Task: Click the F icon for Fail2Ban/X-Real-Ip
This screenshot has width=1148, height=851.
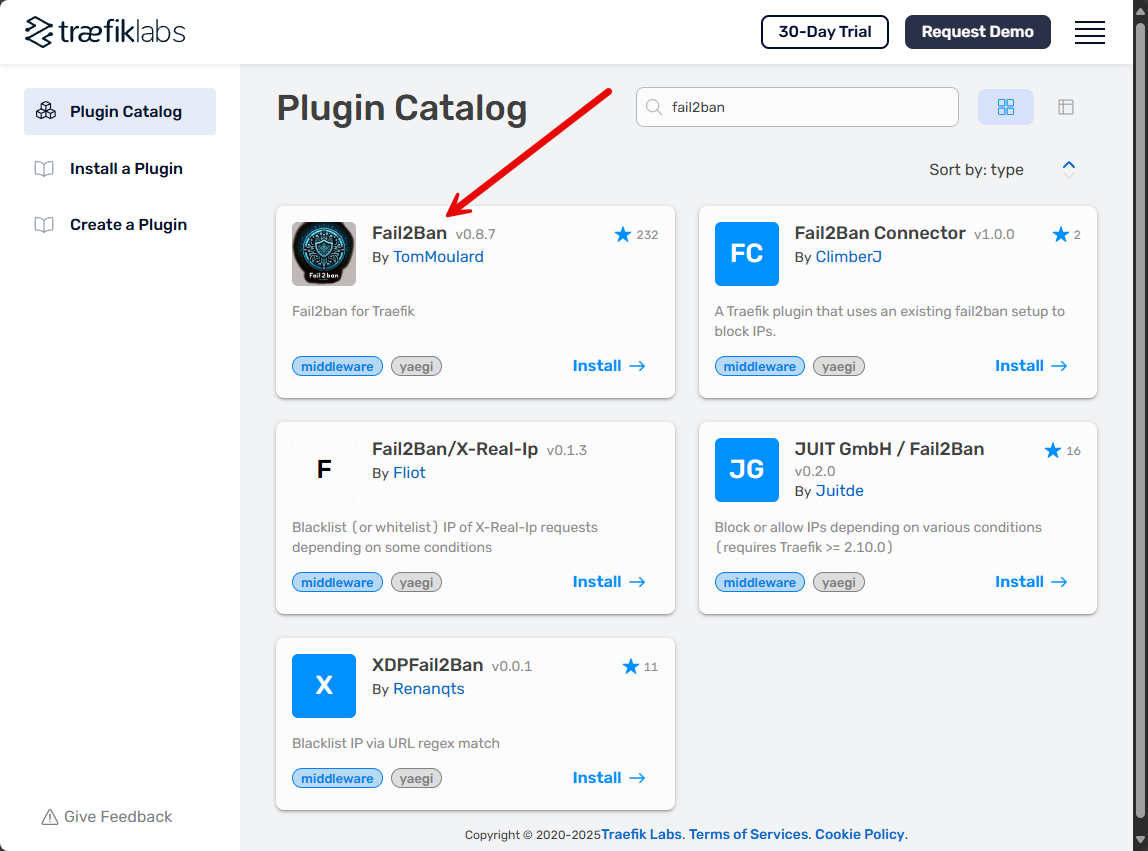Action: 324,470
